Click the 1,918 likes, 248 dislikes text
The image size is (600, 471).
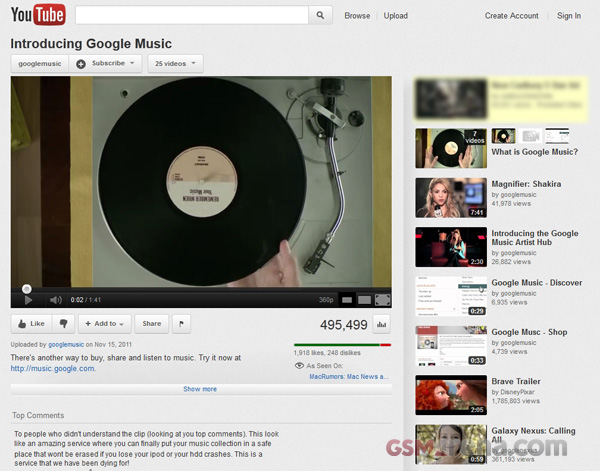click(327, 353)
